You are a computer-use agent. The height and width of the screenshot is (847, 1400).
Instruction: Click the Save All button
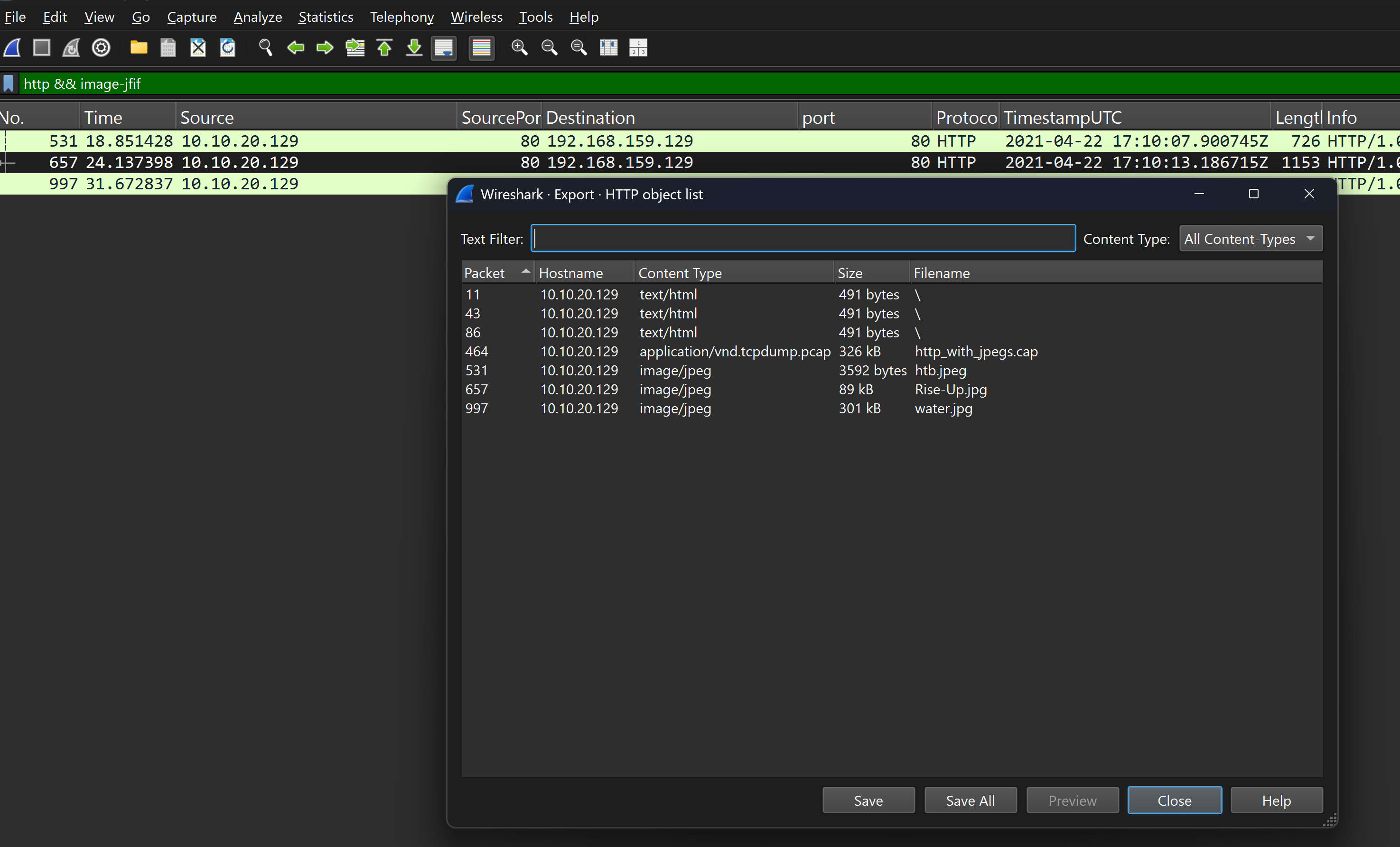tap(971, 800)
